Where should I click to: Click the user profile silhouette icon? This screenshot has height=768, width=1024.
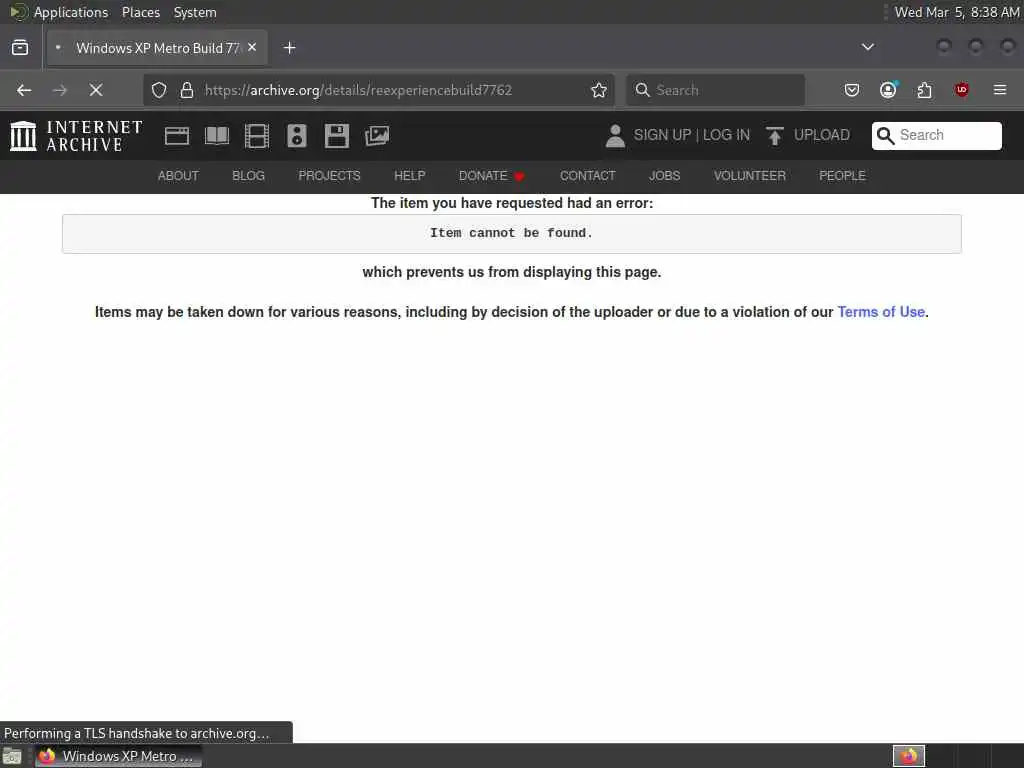pyautogui.click(x=615, y=136)
